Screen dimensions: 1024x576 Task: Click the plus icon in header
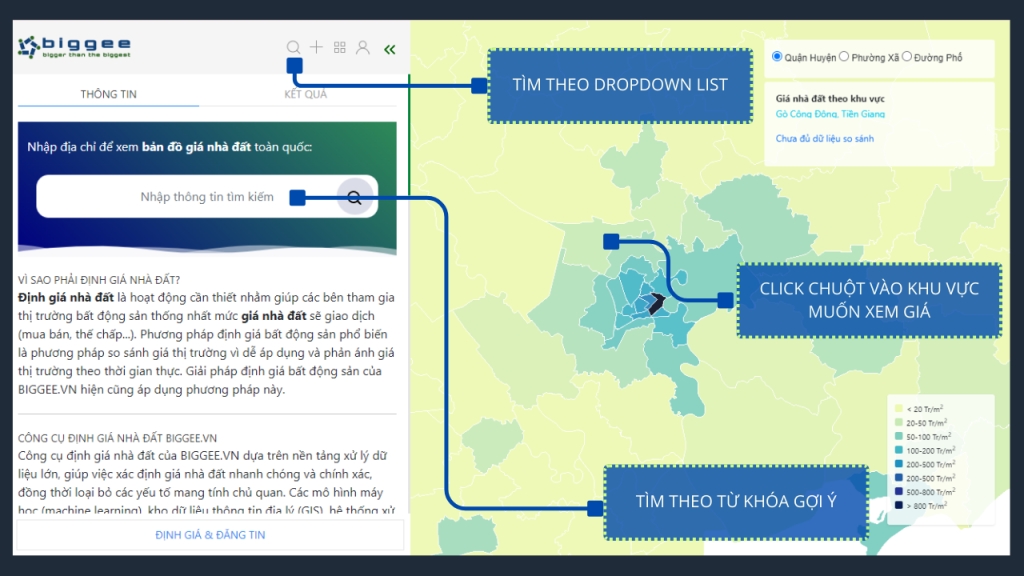click(x=316, y=47)
